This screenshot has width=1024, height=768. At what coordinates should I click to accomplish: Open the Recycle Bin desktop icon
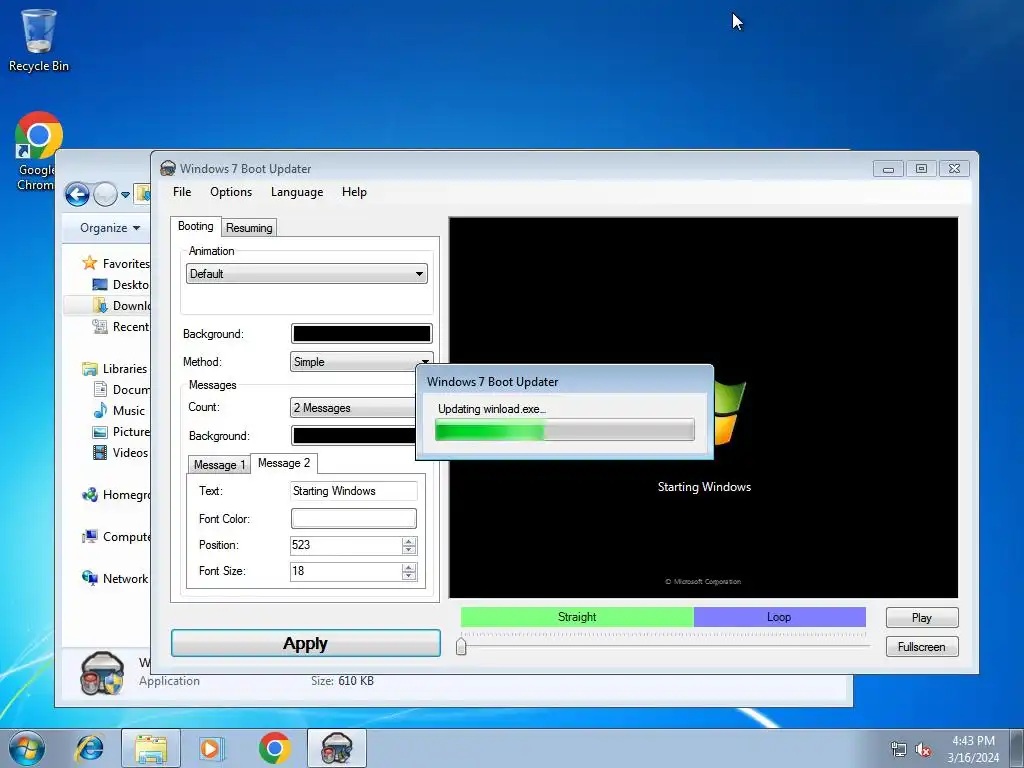point(39,40)
